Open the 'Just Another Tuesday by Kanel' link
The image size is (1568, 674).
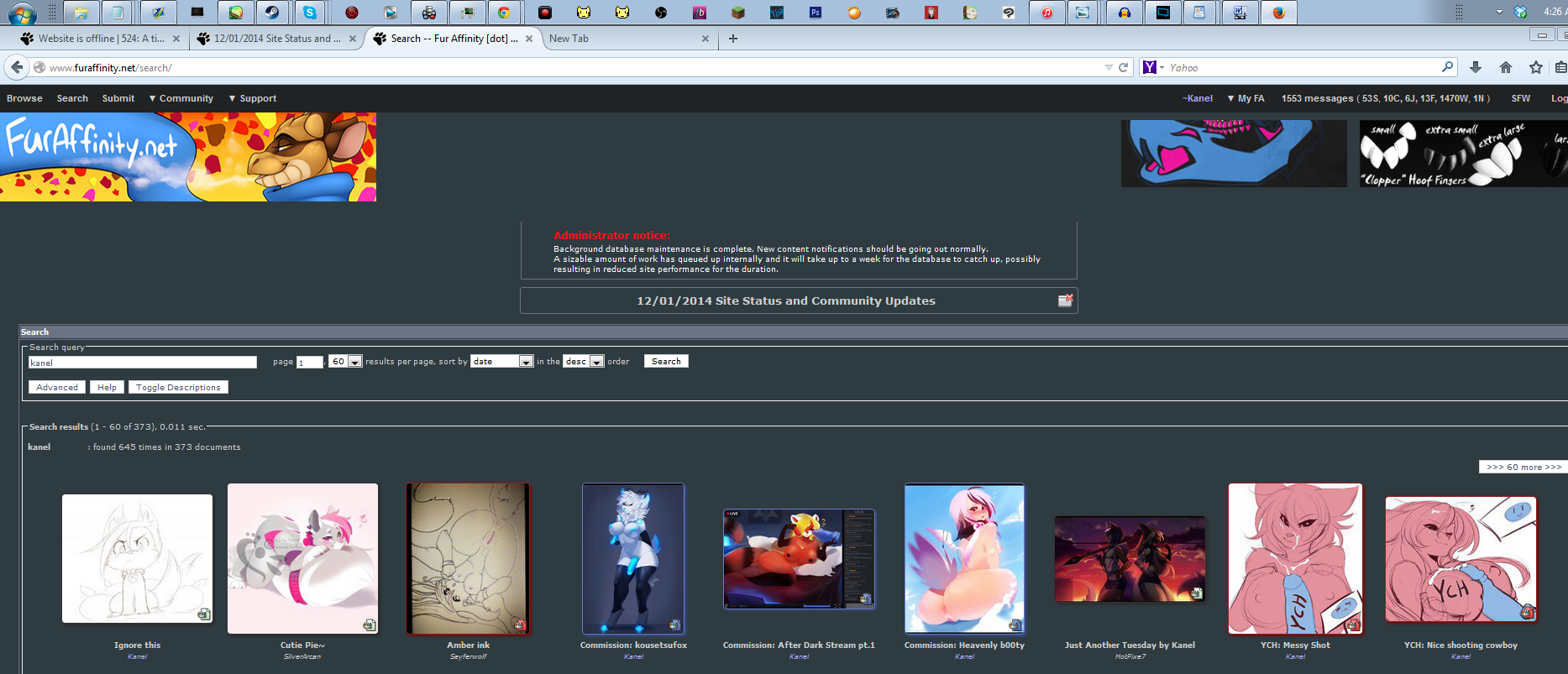(1130, 645)
